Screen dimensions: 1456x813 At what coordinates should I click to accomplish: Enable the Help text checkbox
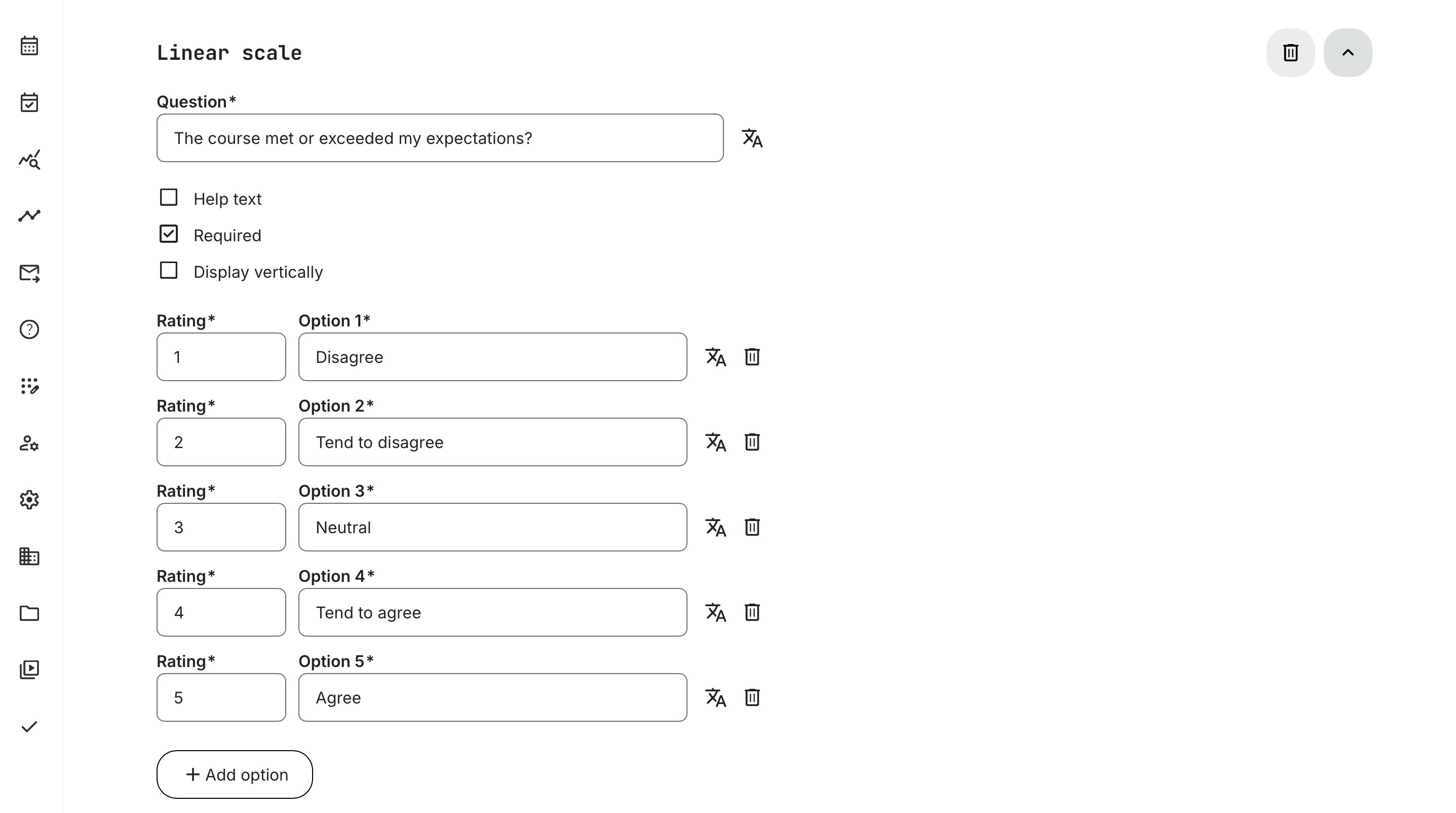(x=168, y=198)
